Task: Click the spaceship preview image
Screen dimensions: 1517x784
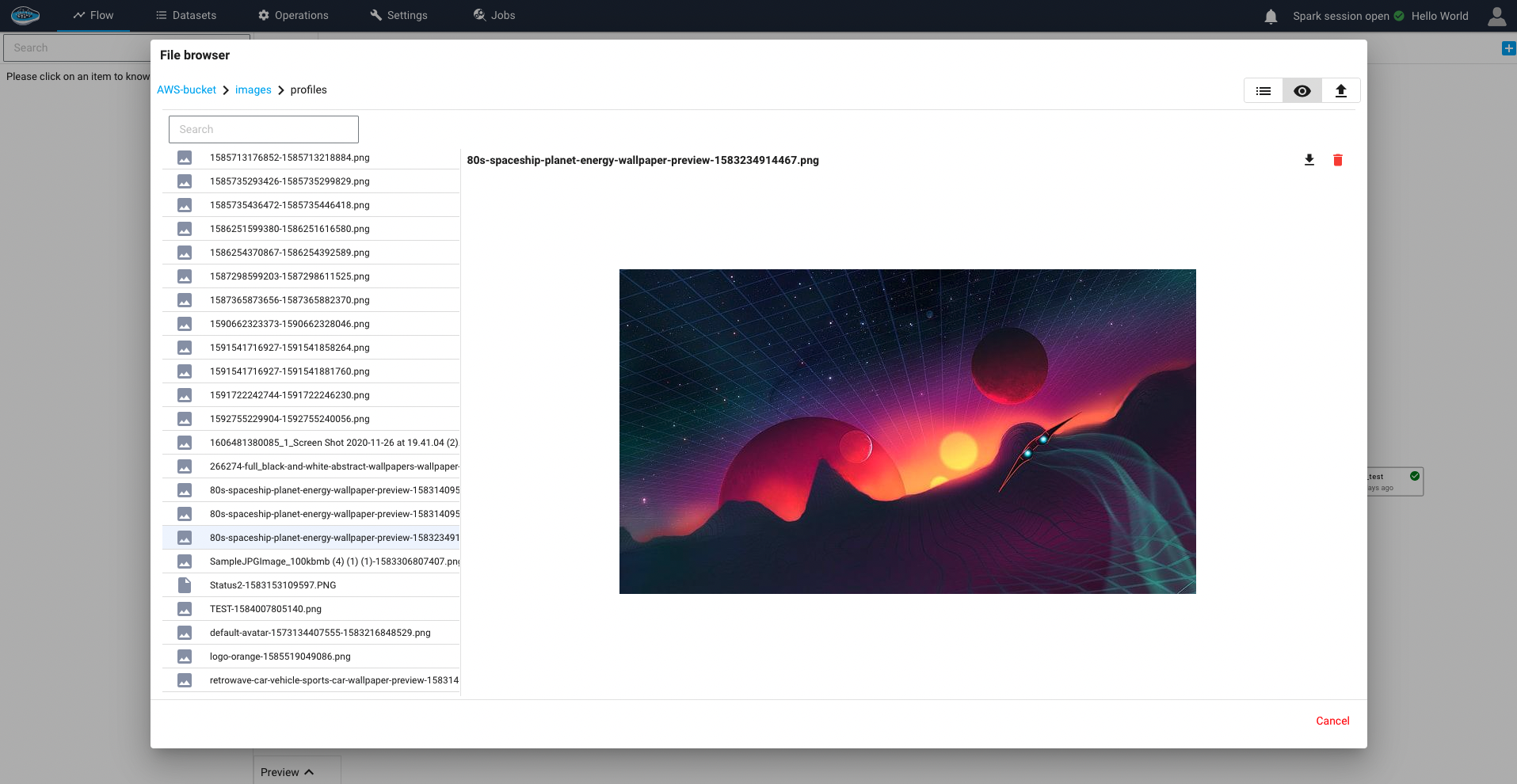Action: tap(907, 431)
